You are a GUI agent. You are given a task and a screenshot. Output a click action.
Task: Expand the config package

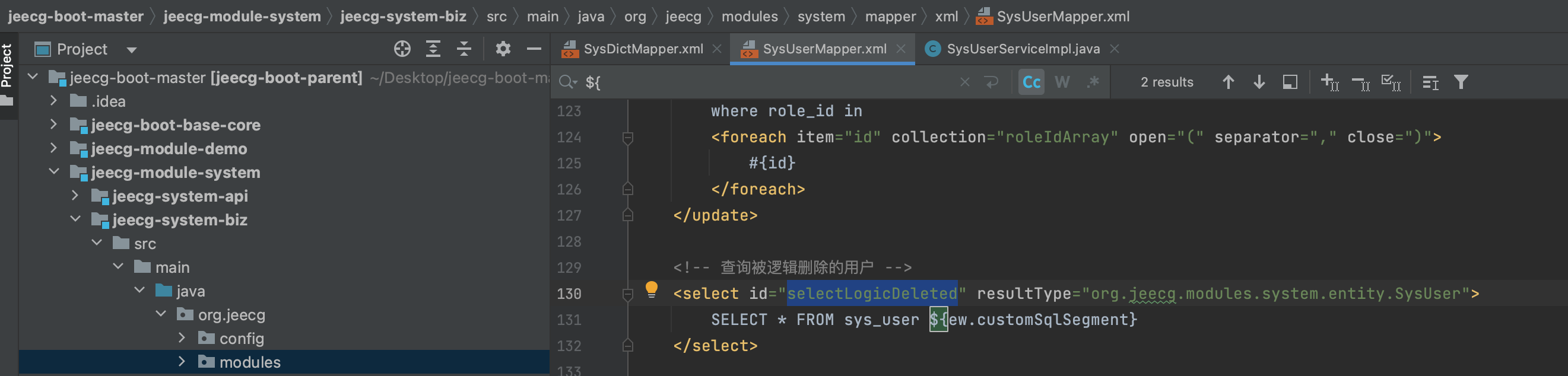click(182, 337)
